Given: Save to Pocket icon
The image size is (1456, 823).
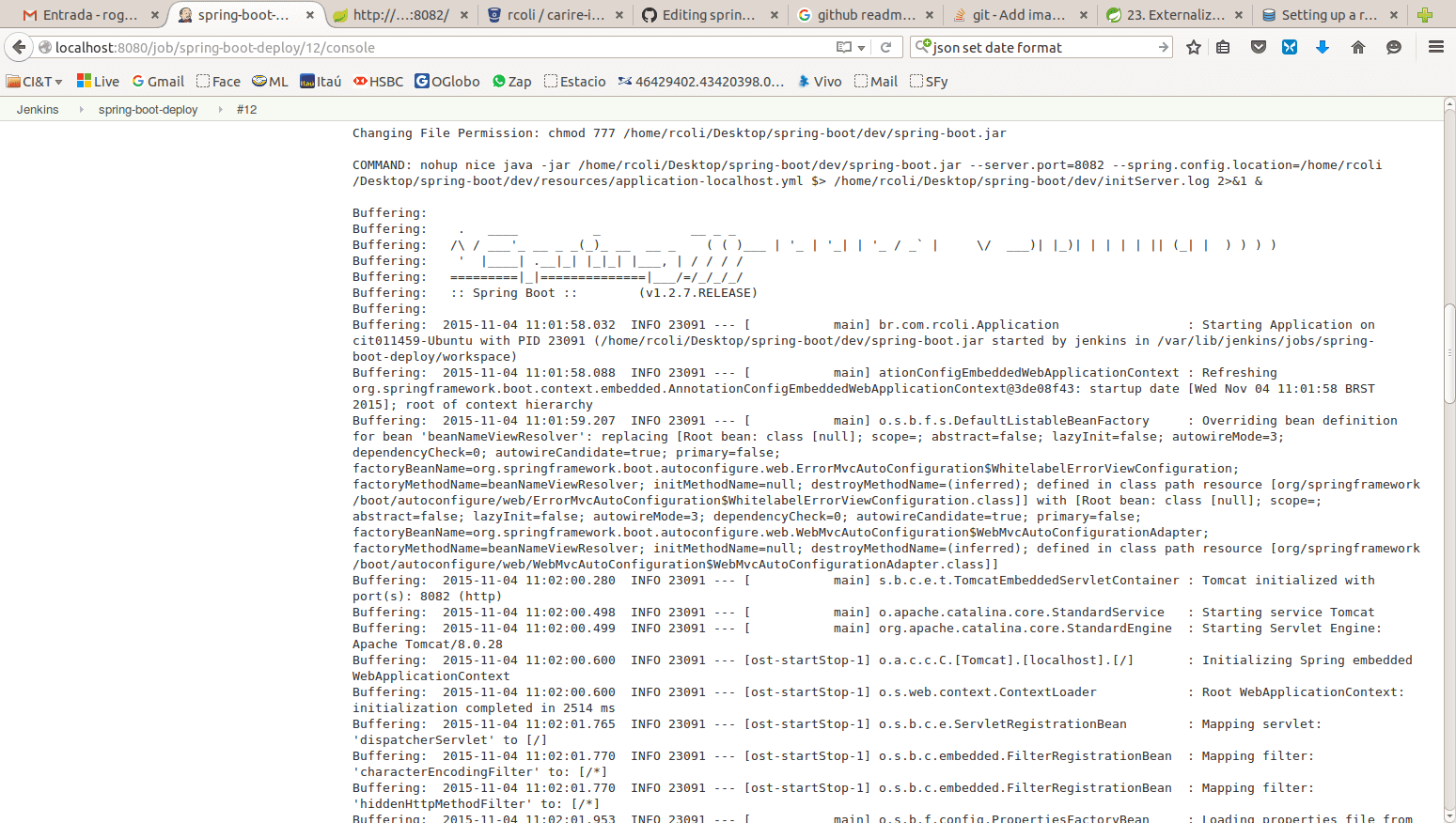Looking at the screenshot, I should pyautogui.click(x=1259, y=47).
